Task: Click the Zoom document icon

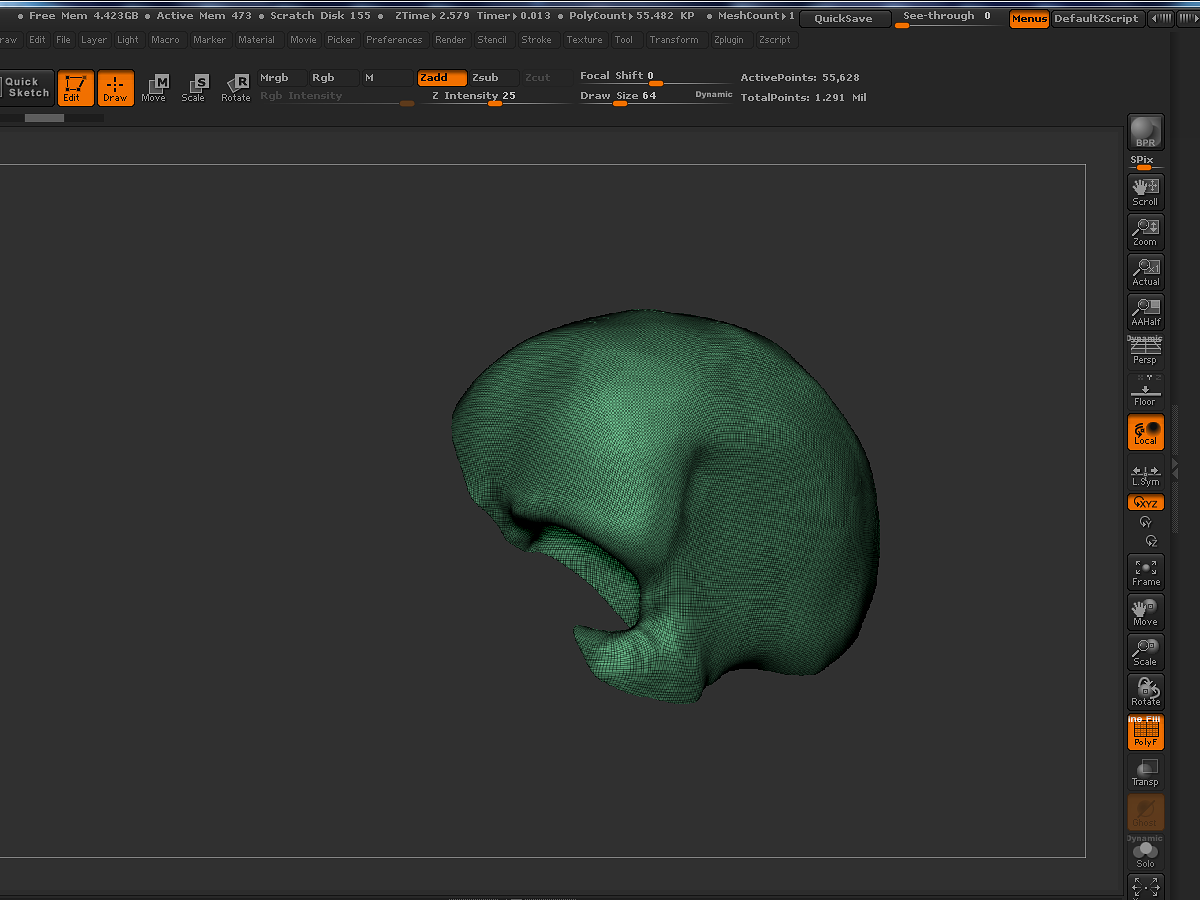Action: pyautogui.click(x=1145, y=232)
